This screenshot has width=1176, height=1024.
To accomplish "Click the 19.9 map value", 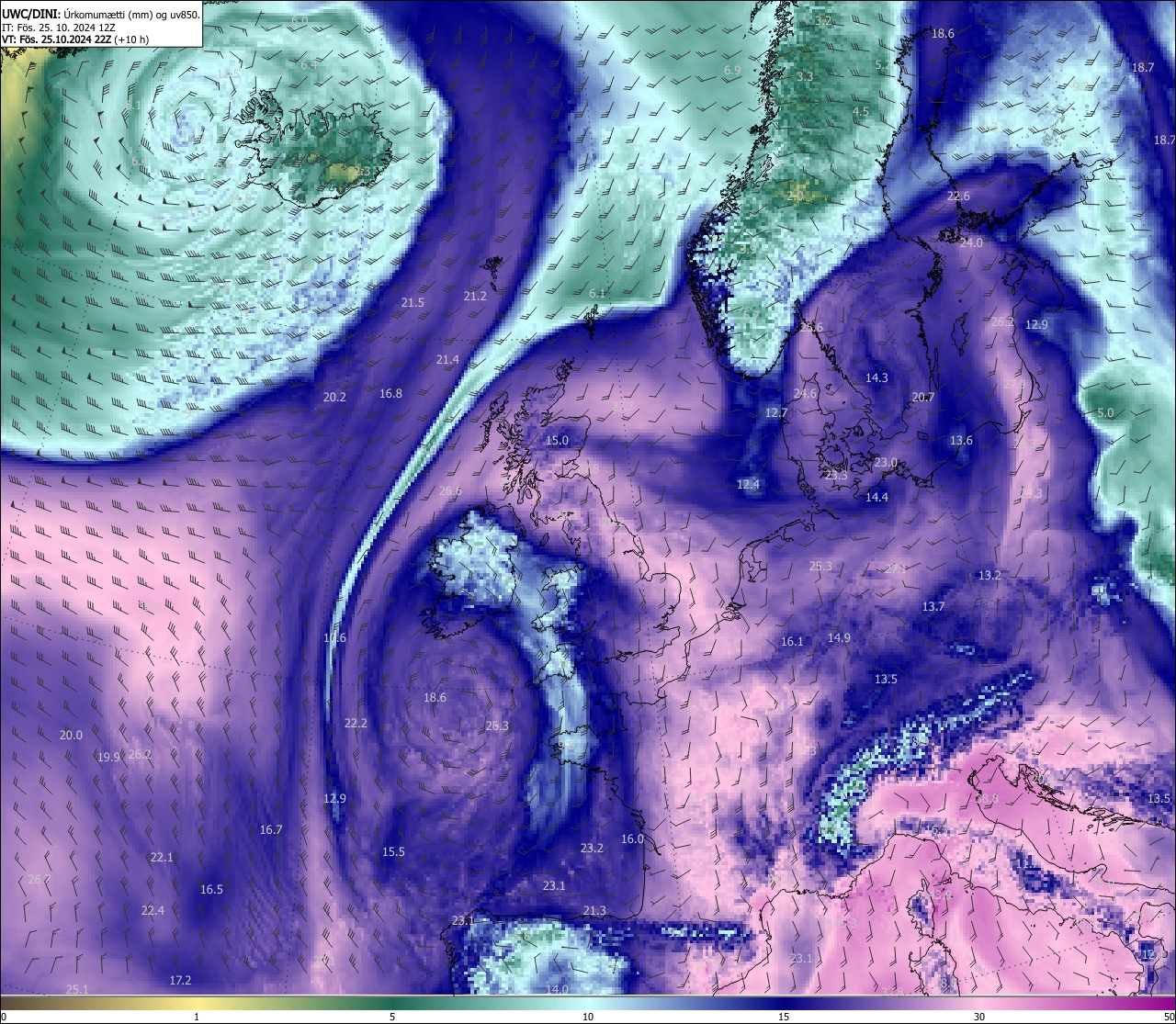I will (108, 758).
